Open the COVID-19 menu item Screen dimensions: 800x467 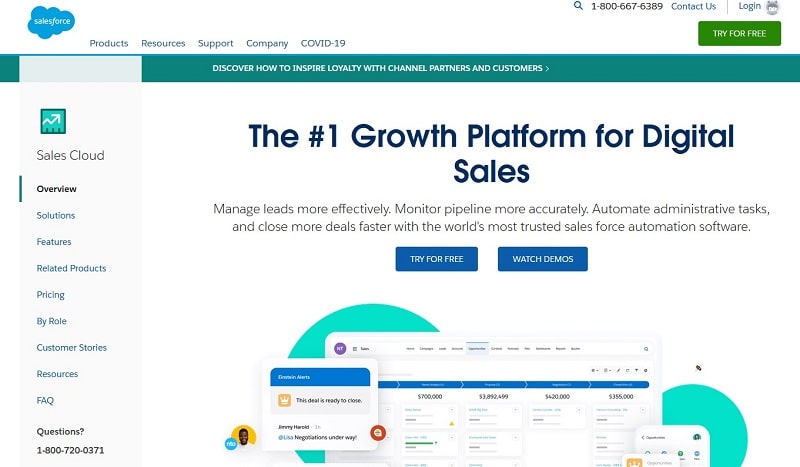[x=323, y=43]
